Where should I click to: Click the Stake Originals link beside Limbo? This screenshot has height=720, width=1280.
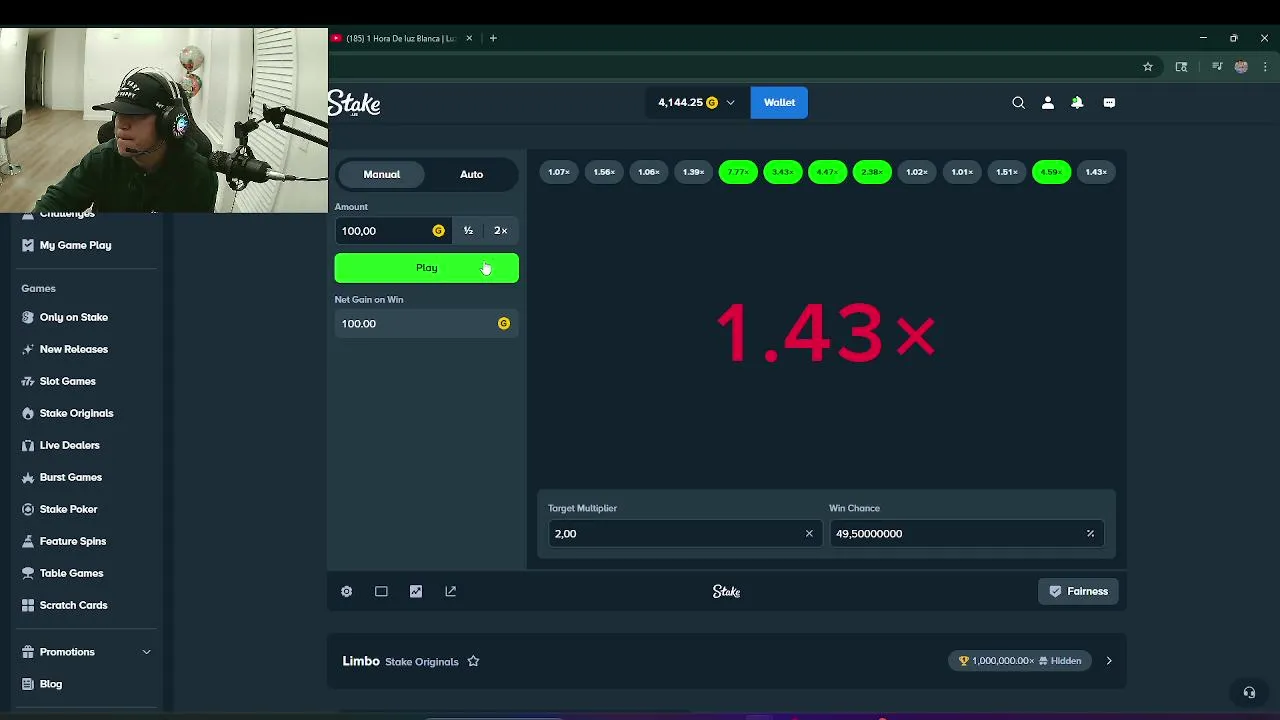[422, 662]
